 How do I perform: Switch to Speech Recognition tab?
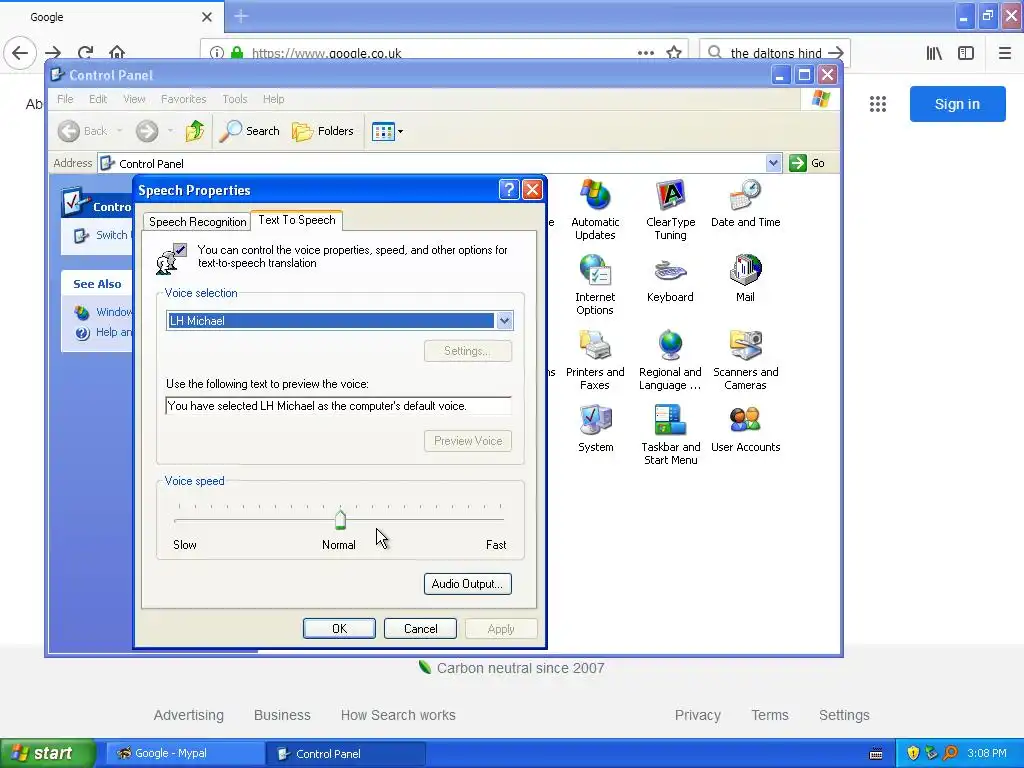coord(197,222)
